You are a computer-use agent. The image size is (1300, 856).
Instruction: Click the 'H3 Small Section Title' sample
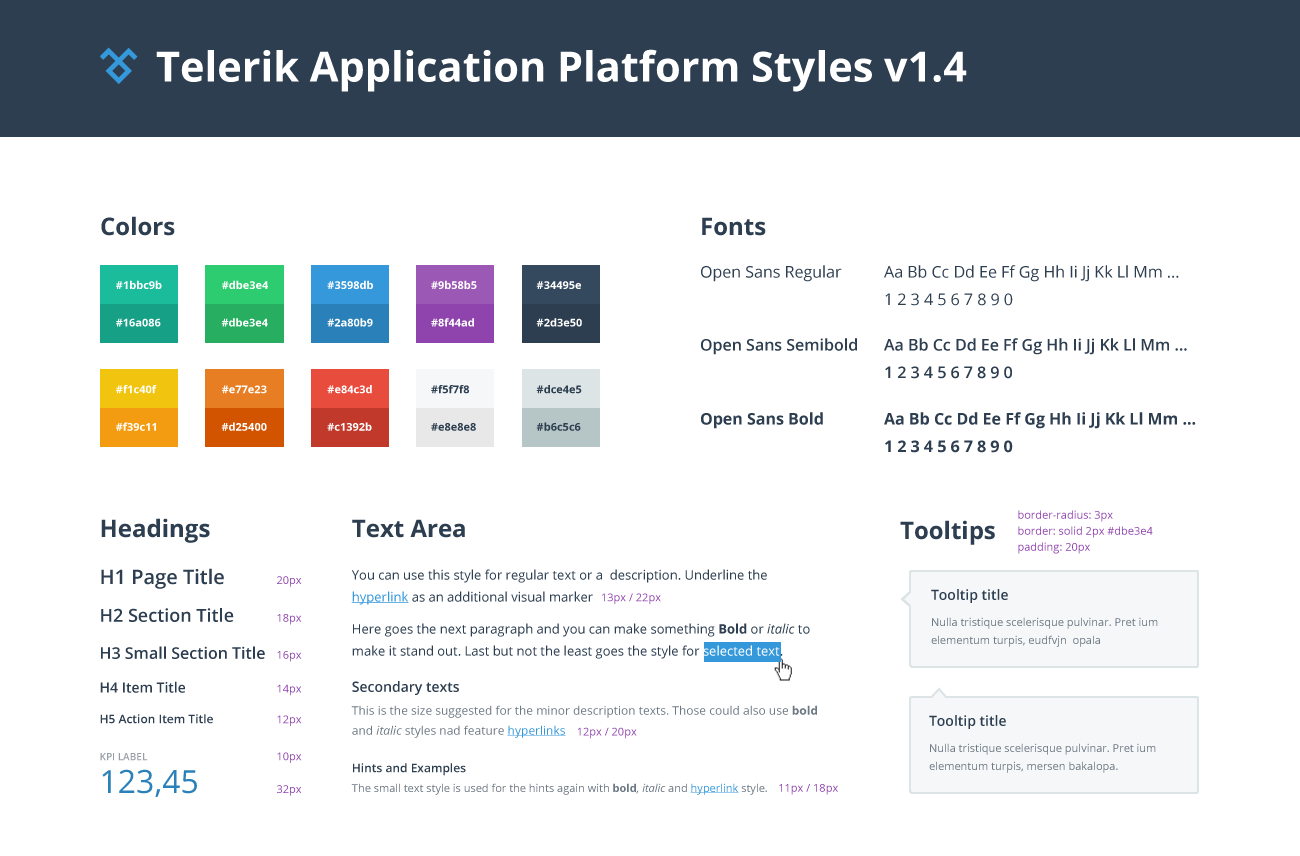point(182,653)
